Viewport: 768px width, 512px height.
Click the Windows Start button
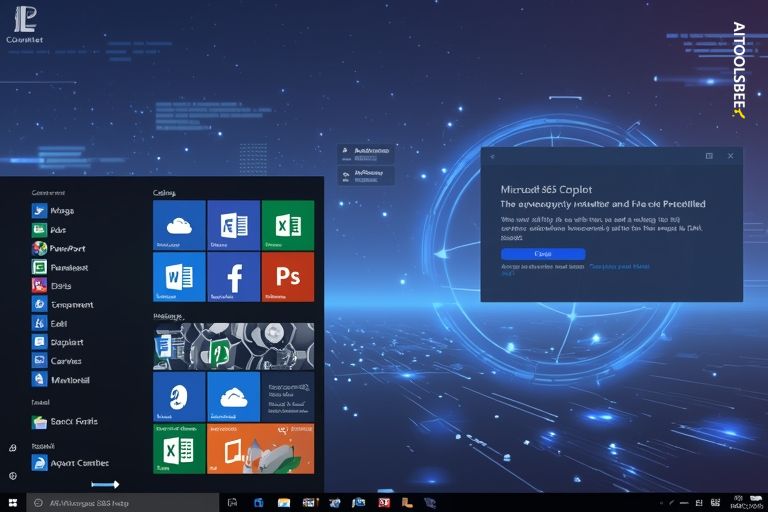(13, 503)
